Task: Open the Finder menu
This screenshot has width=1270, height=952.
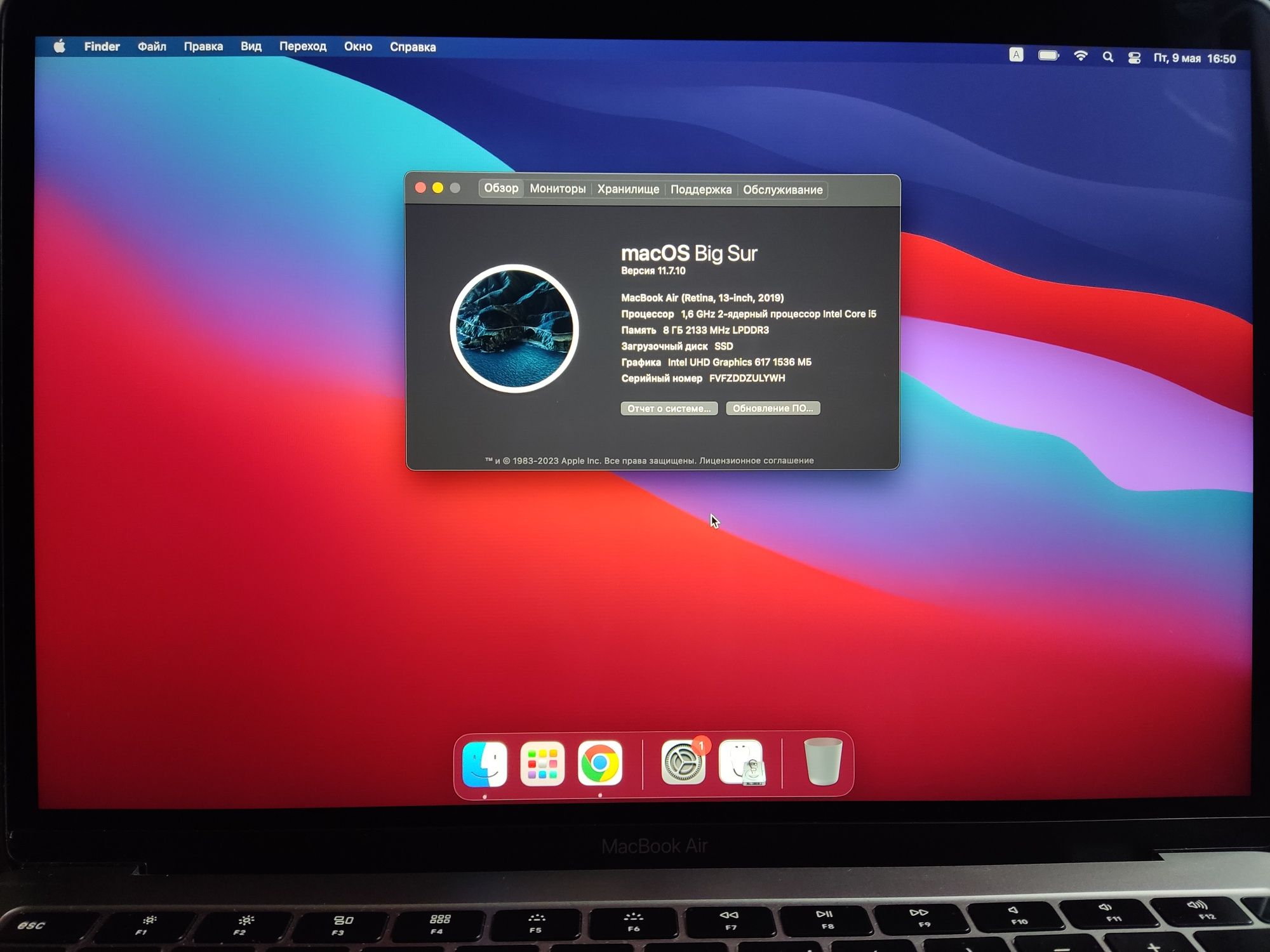Action: click(102, 46)
